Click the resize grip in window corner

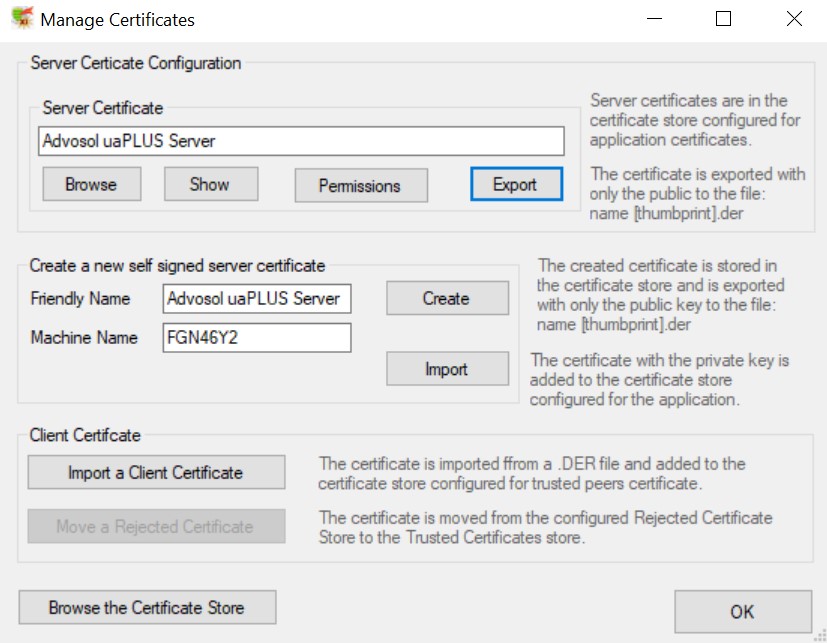819,635
